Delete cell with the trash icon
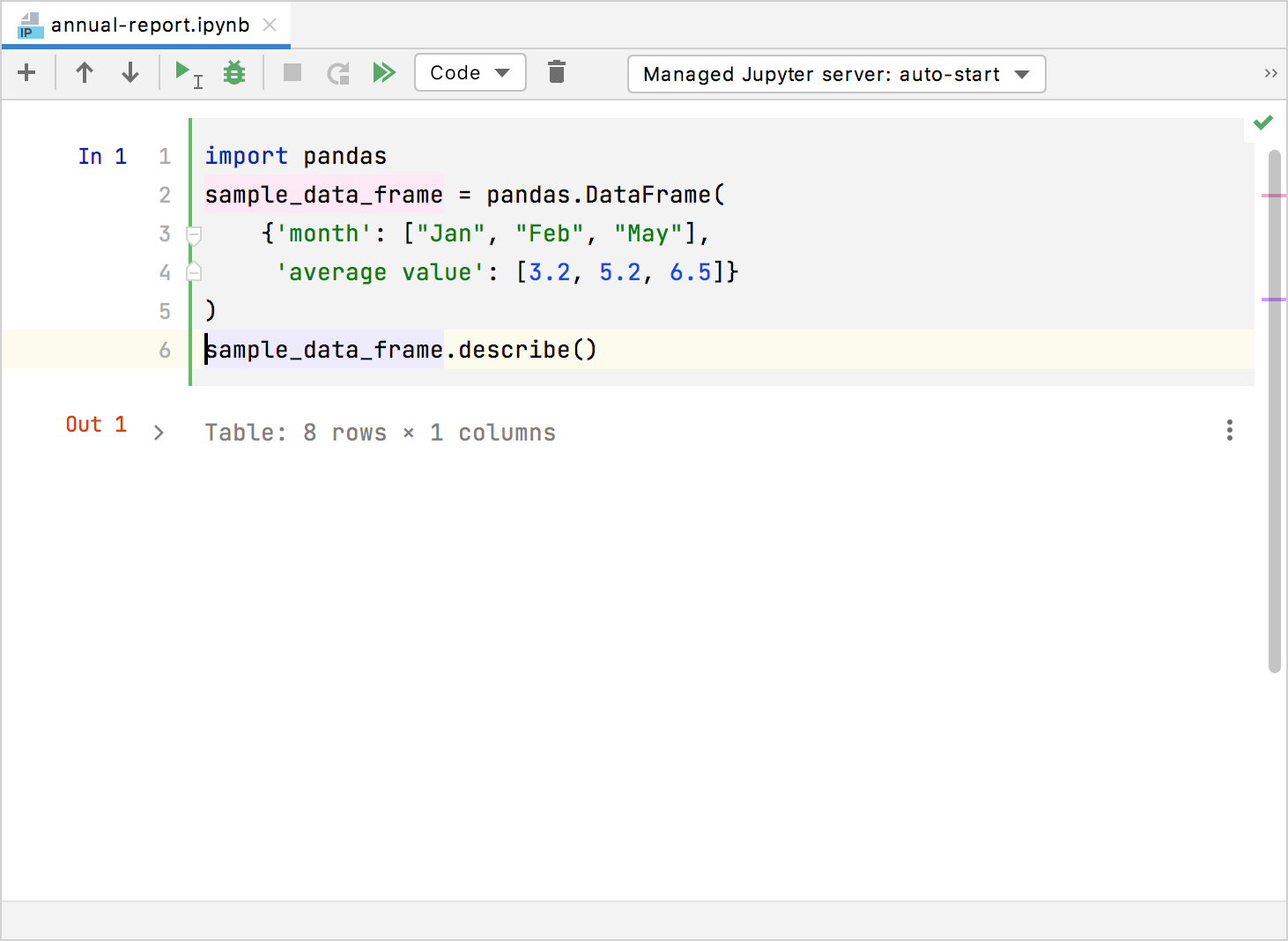The height and width of the screenshot is (941, 1288). [557, 72]
